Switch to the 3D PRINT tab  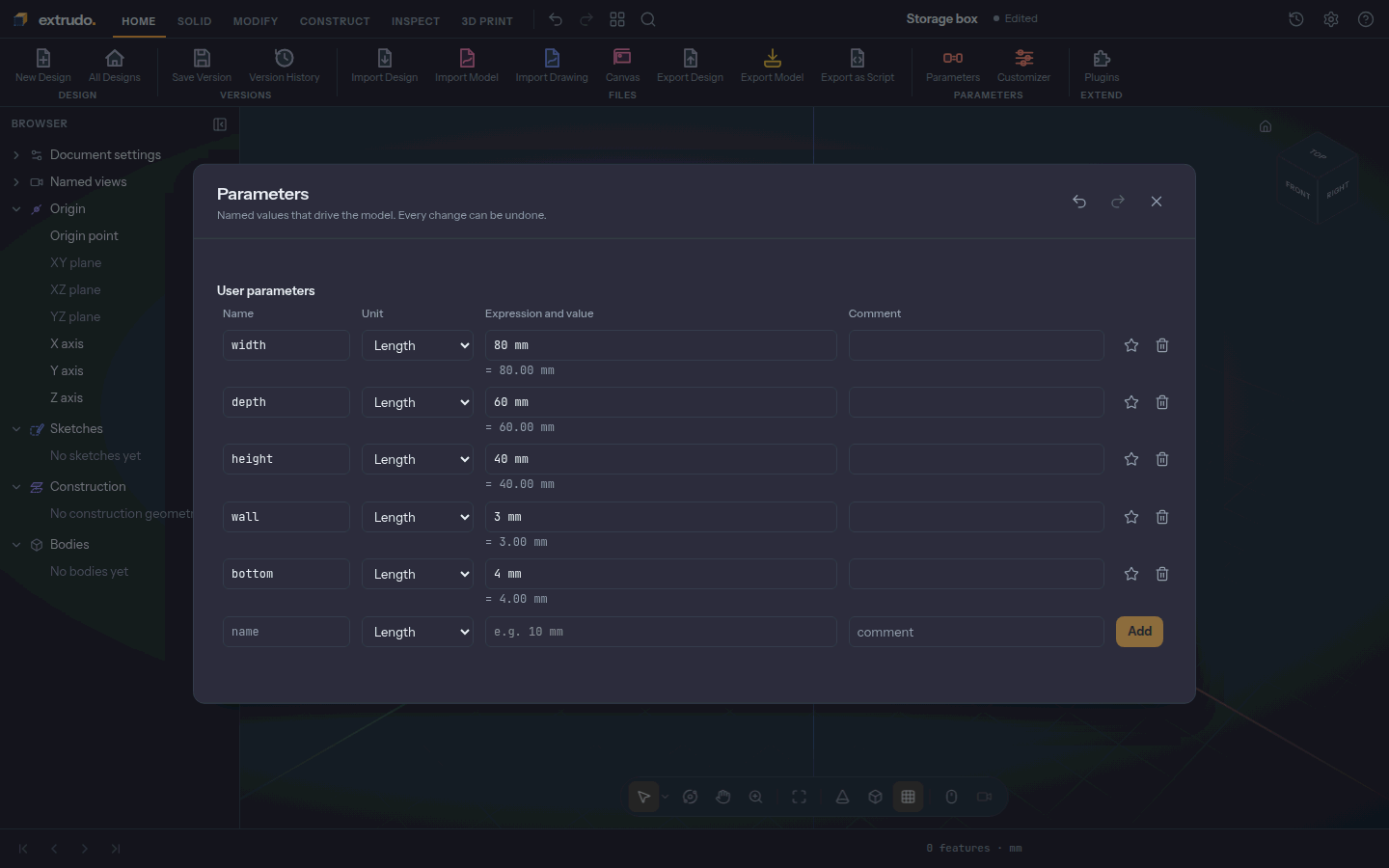487,21
